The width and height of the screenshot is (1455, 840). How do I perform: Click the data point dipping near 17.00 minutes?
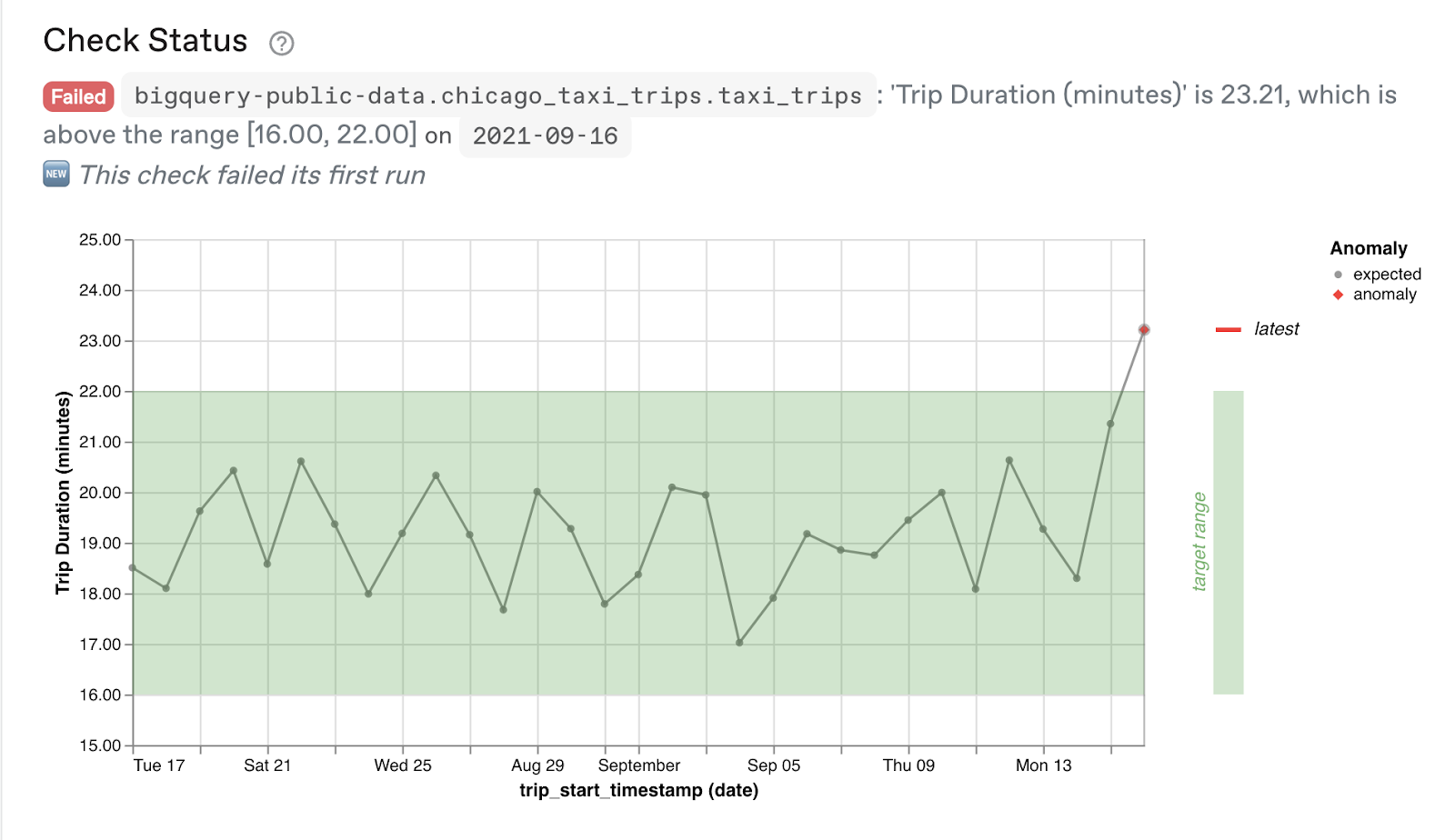[x=738, y=641]
